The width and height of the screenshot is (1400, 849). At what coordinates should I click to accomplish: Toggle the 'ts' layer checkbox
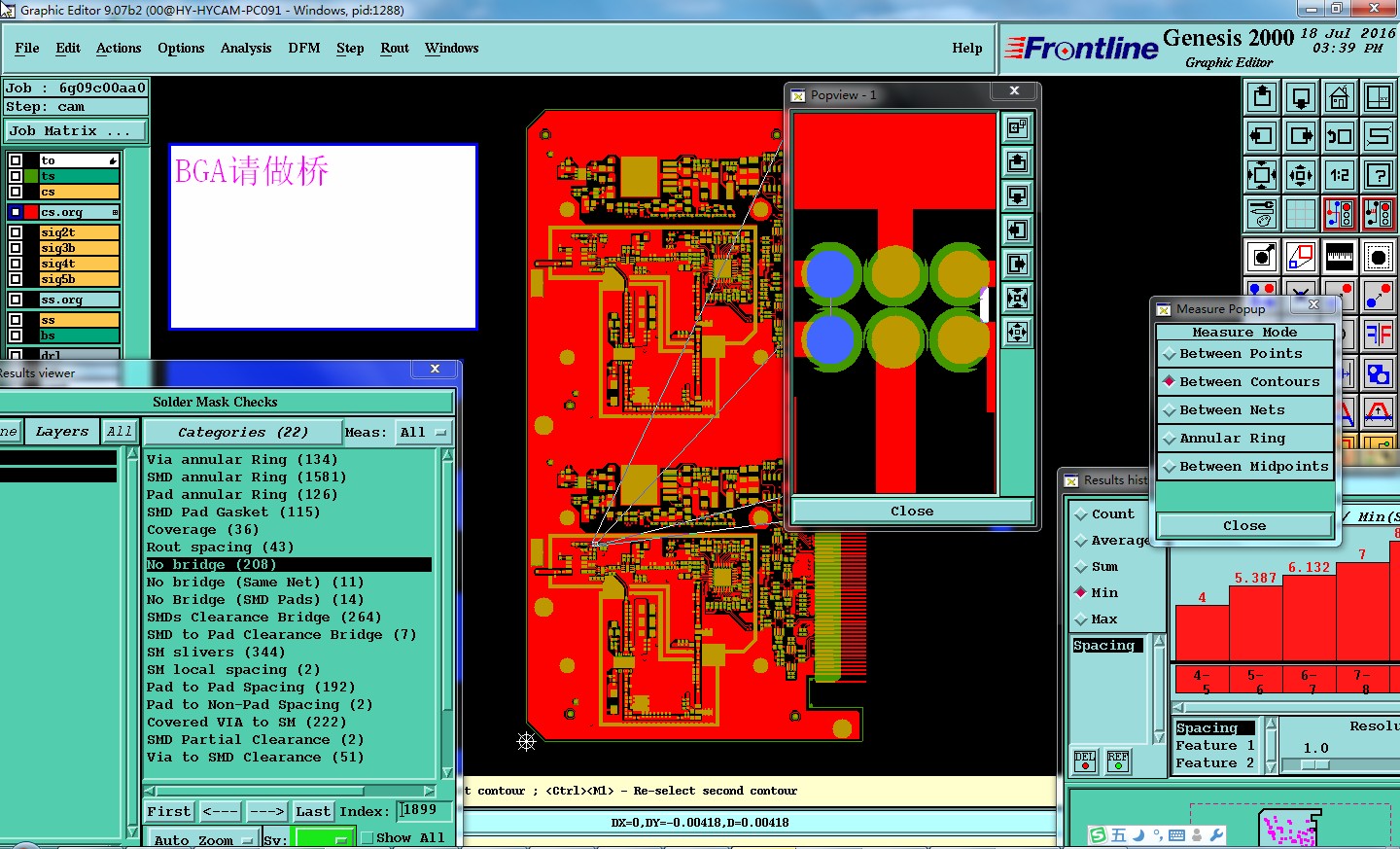pyautogui.click(x=16, y=176)
